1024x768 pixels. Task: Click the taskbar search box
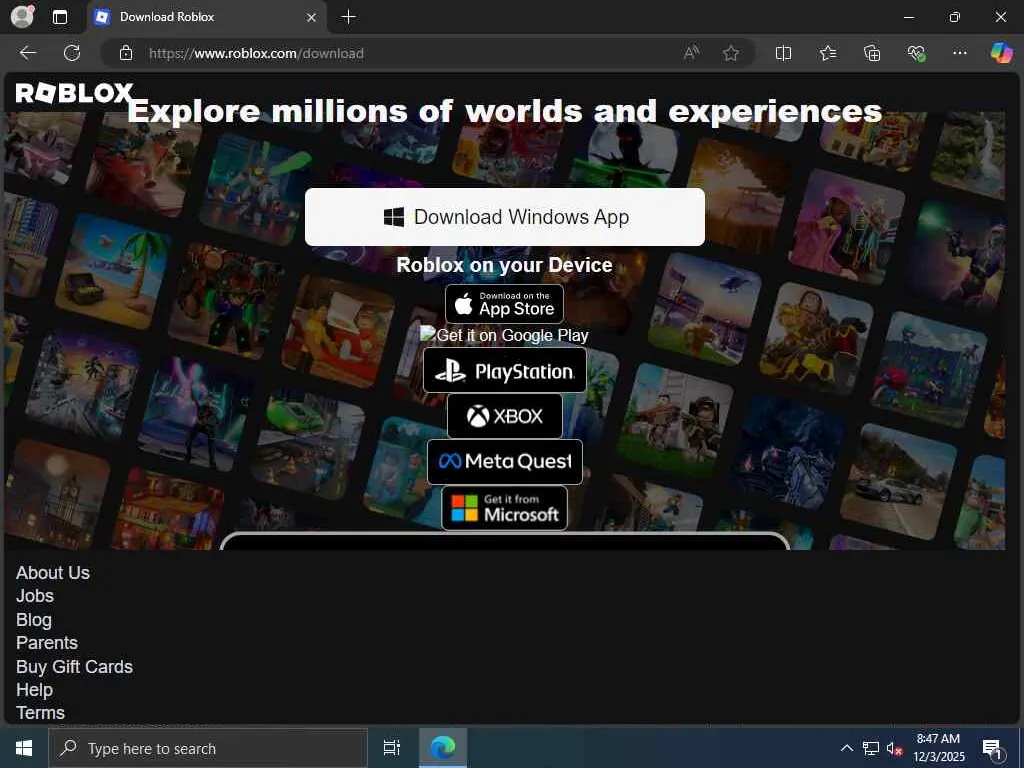(208, 748)
